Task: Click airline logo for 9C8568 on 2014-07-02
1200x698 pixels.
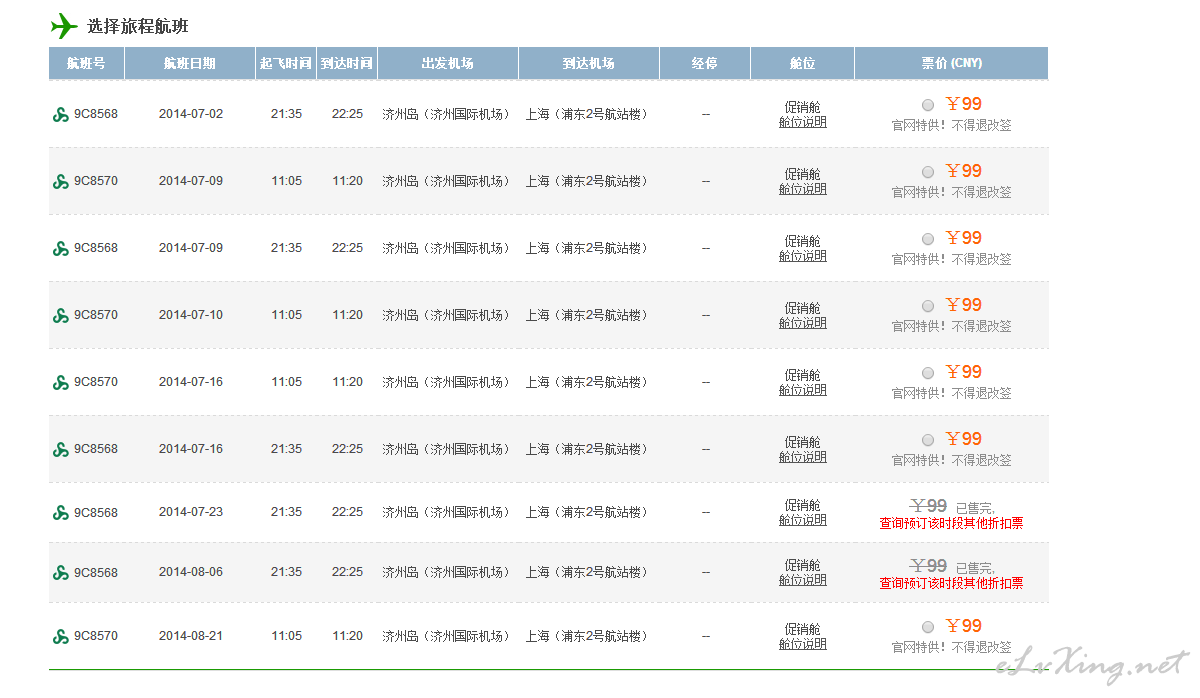Action: point(61,115)
